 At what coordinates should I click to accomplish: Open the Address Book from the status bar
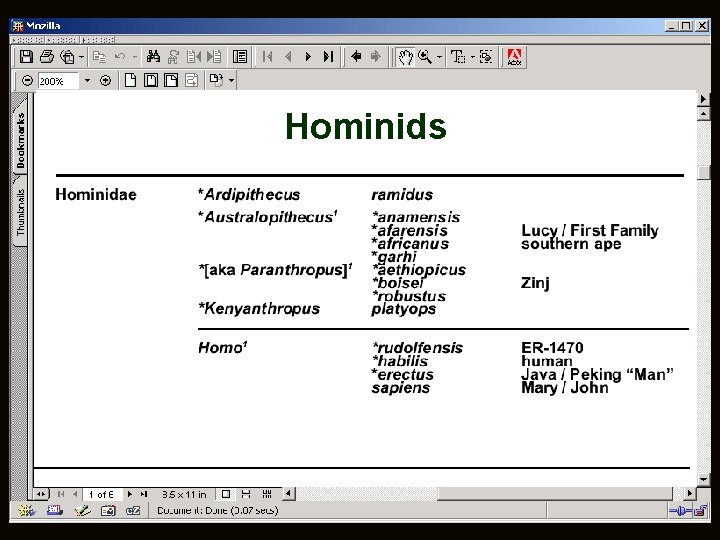pyautogui.click(x=108, y=510)
